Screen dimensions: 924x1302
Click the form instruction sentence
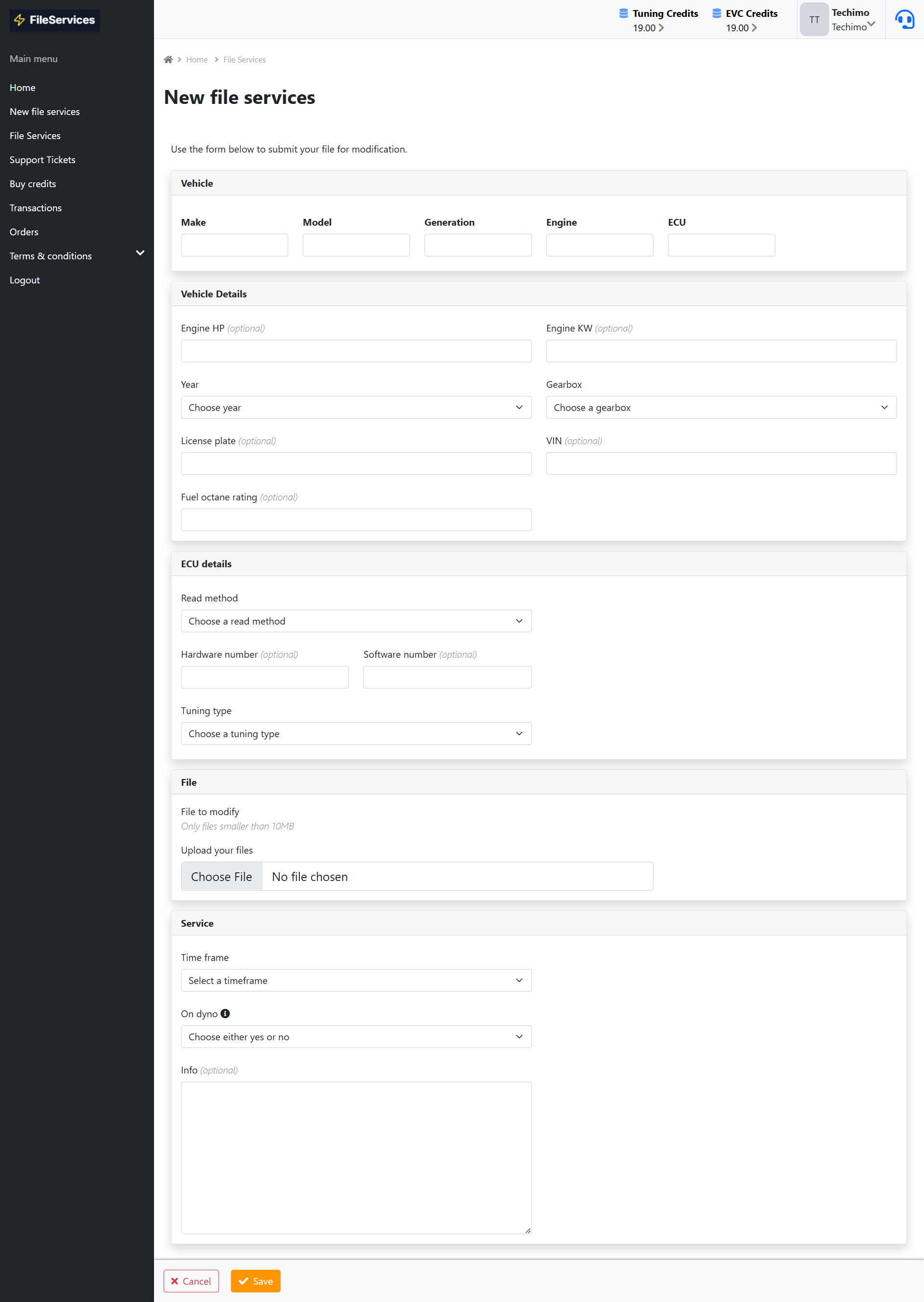(x=288, y=149)
